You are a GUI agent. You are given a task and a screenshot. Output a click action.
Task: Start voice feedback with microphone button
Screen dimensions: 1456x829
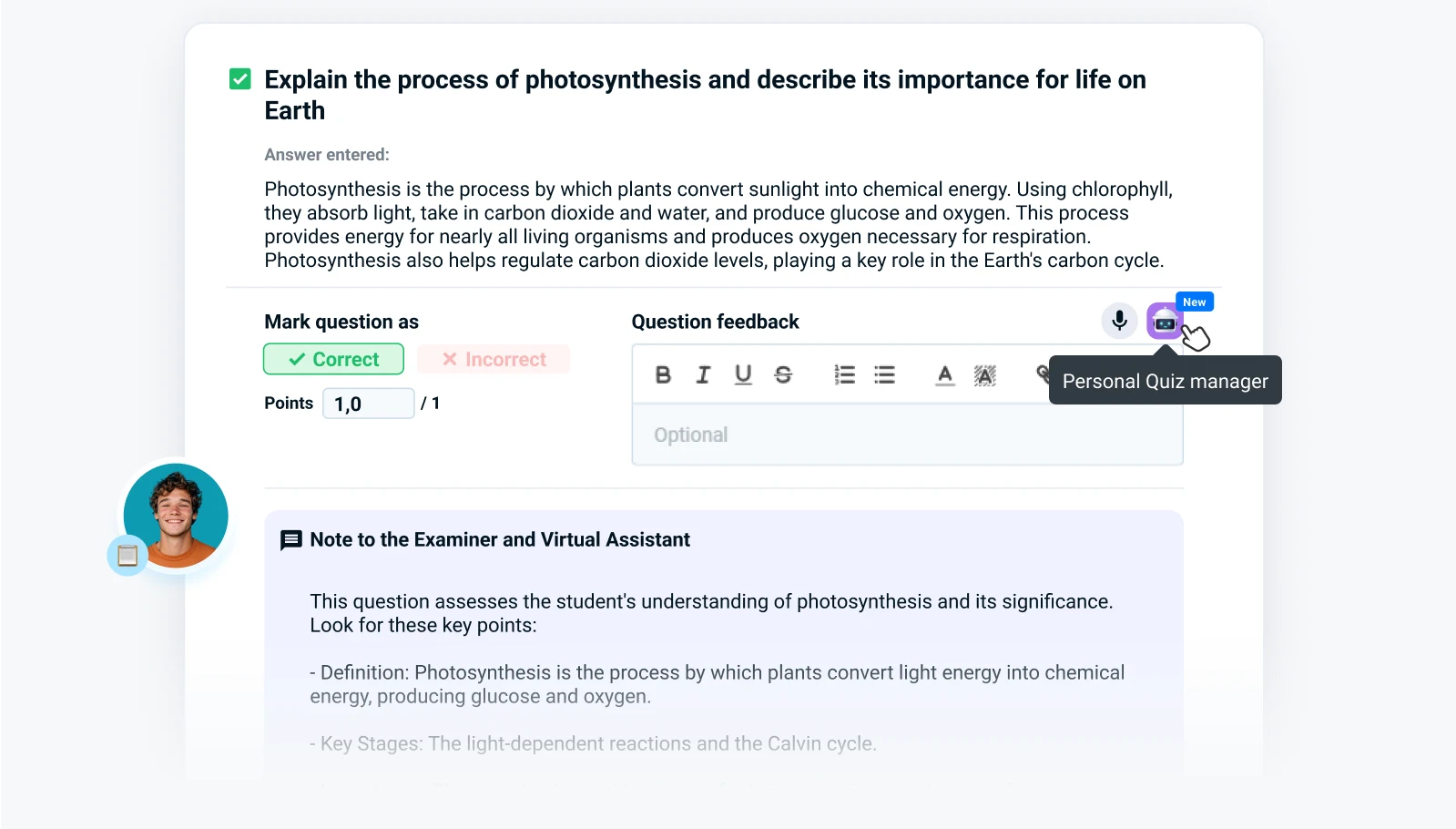click(x=1119, y=321)
